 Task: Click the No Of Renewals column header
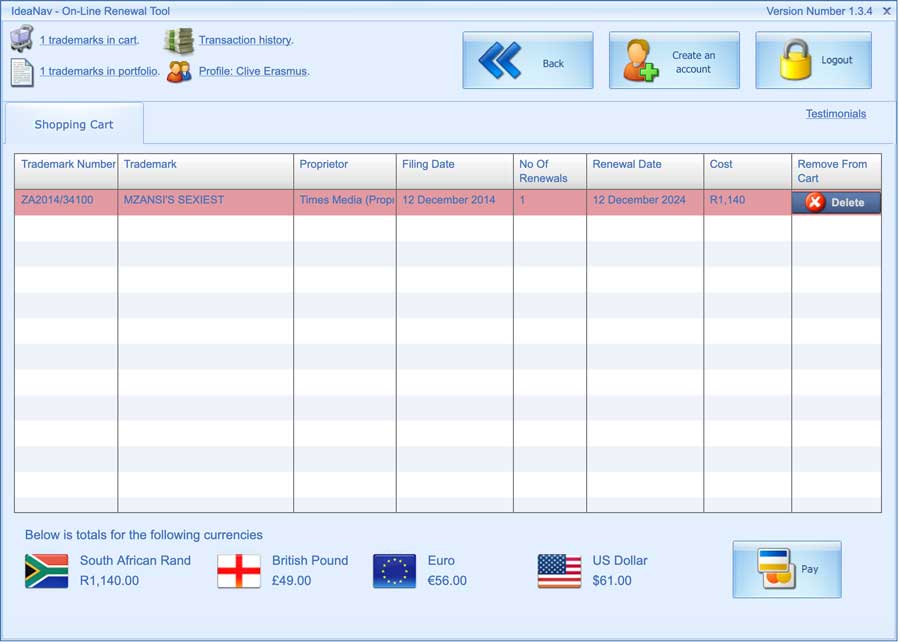click(550, 171)
